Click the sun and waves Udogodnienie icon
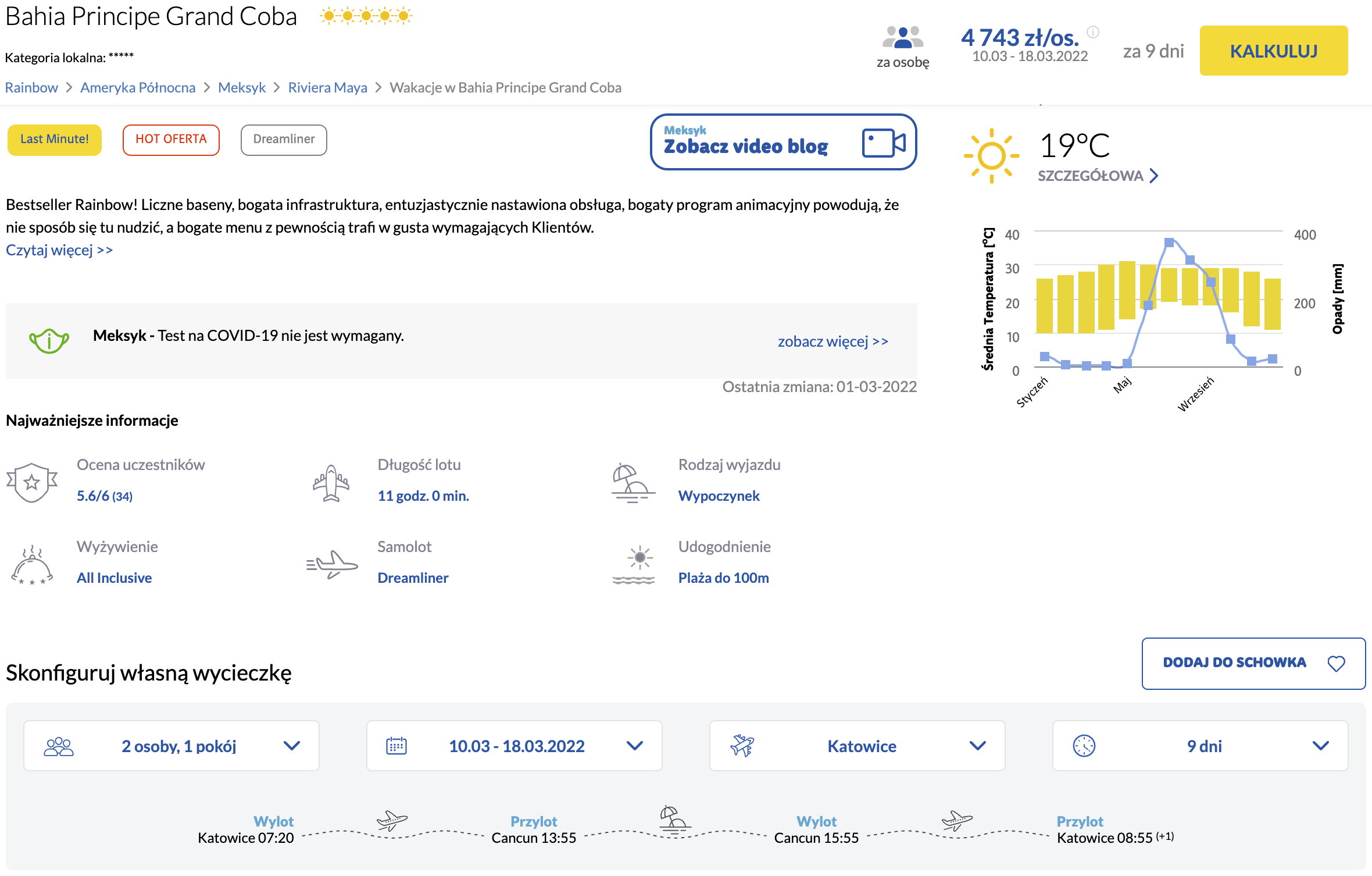The width and height of the screenshot is (1372, 876). click(x=634, y=565)
